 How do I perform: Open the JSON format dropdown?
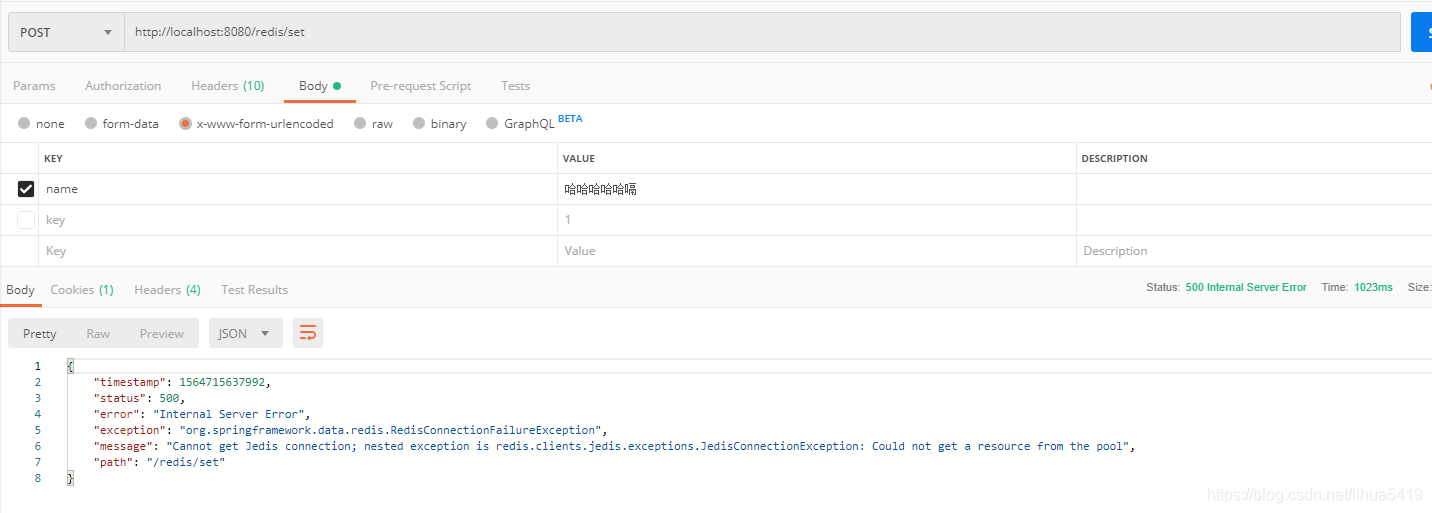click(x=245, y=333)
